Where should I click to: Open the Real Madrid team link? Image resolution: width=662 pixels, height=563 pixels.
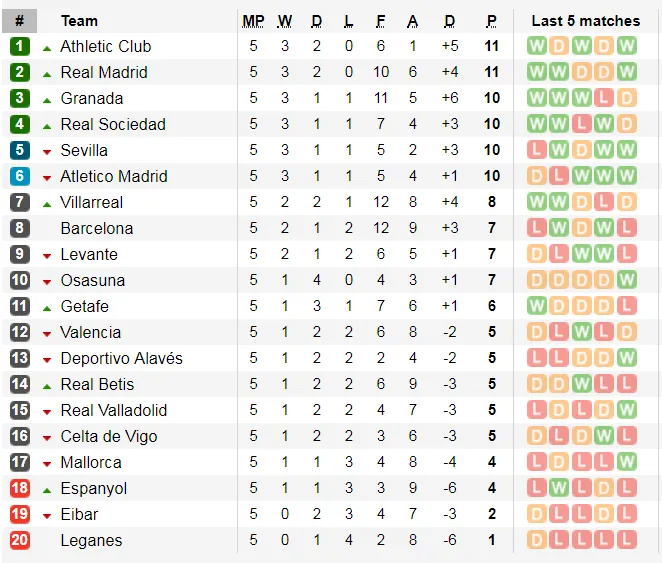click(x=104, y=72)
